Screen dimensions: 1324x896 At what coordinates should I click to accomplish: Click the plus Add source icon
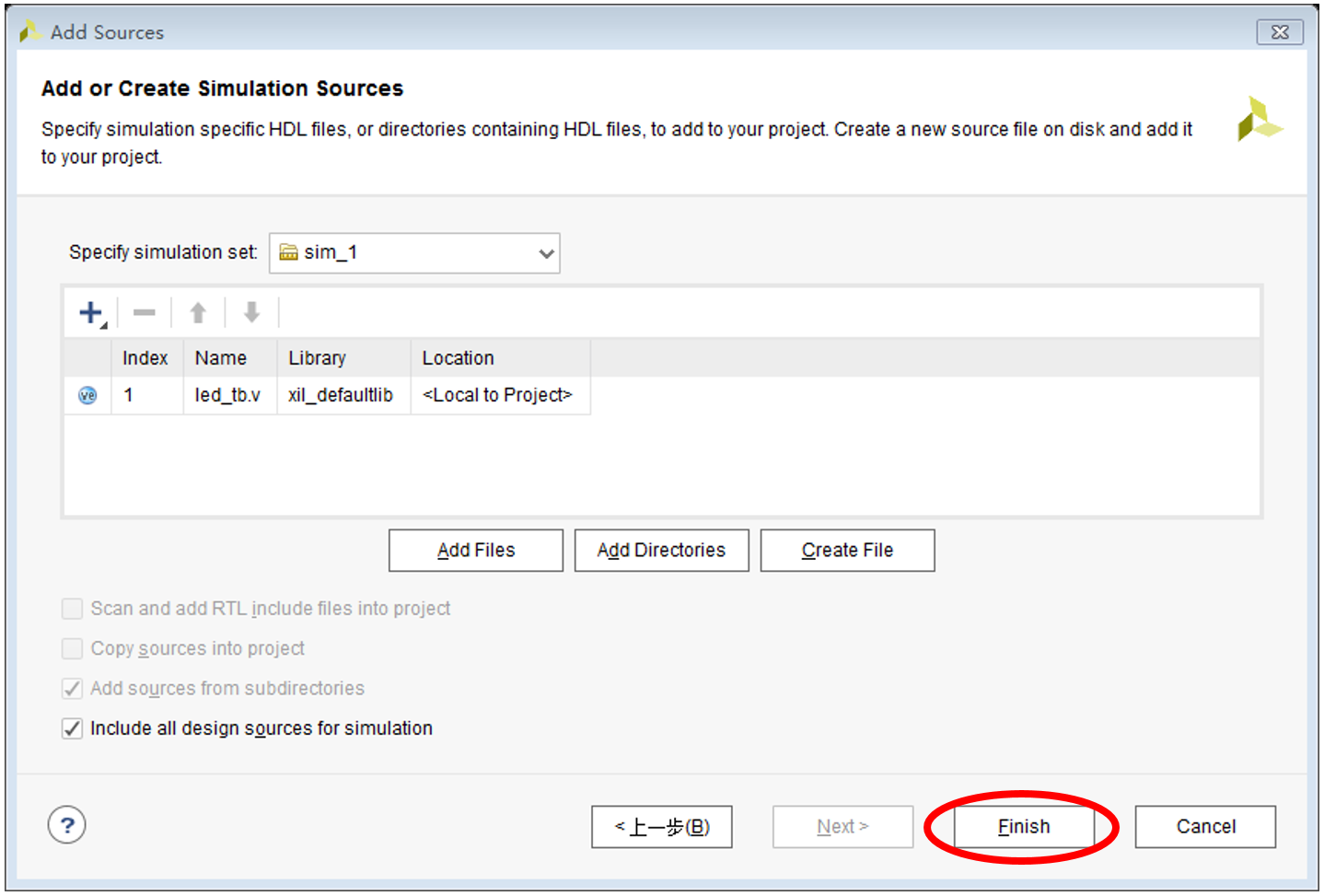pyautogui.click(x=91, y=313)
